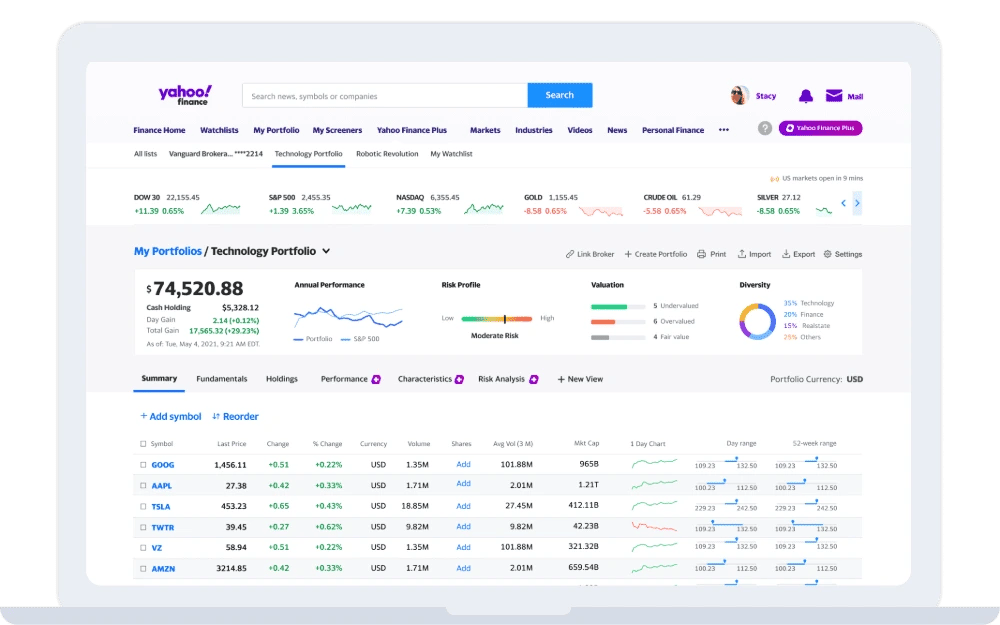
Task: Open the Yahoo Finance Plus nav menu
Action: pyautogui.click(x=411, y=130)
